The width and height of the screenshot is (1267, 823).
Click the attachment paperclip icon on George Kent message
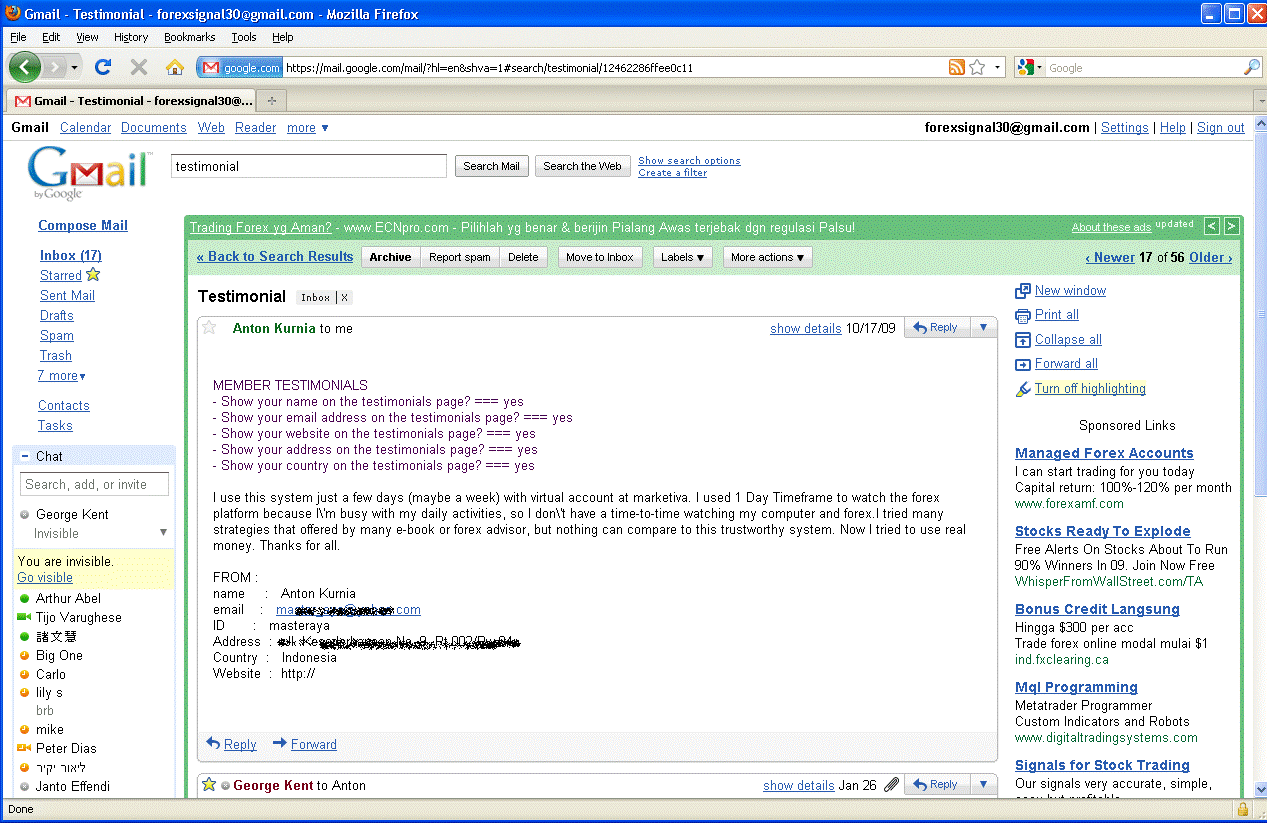(x=891, y=785)
